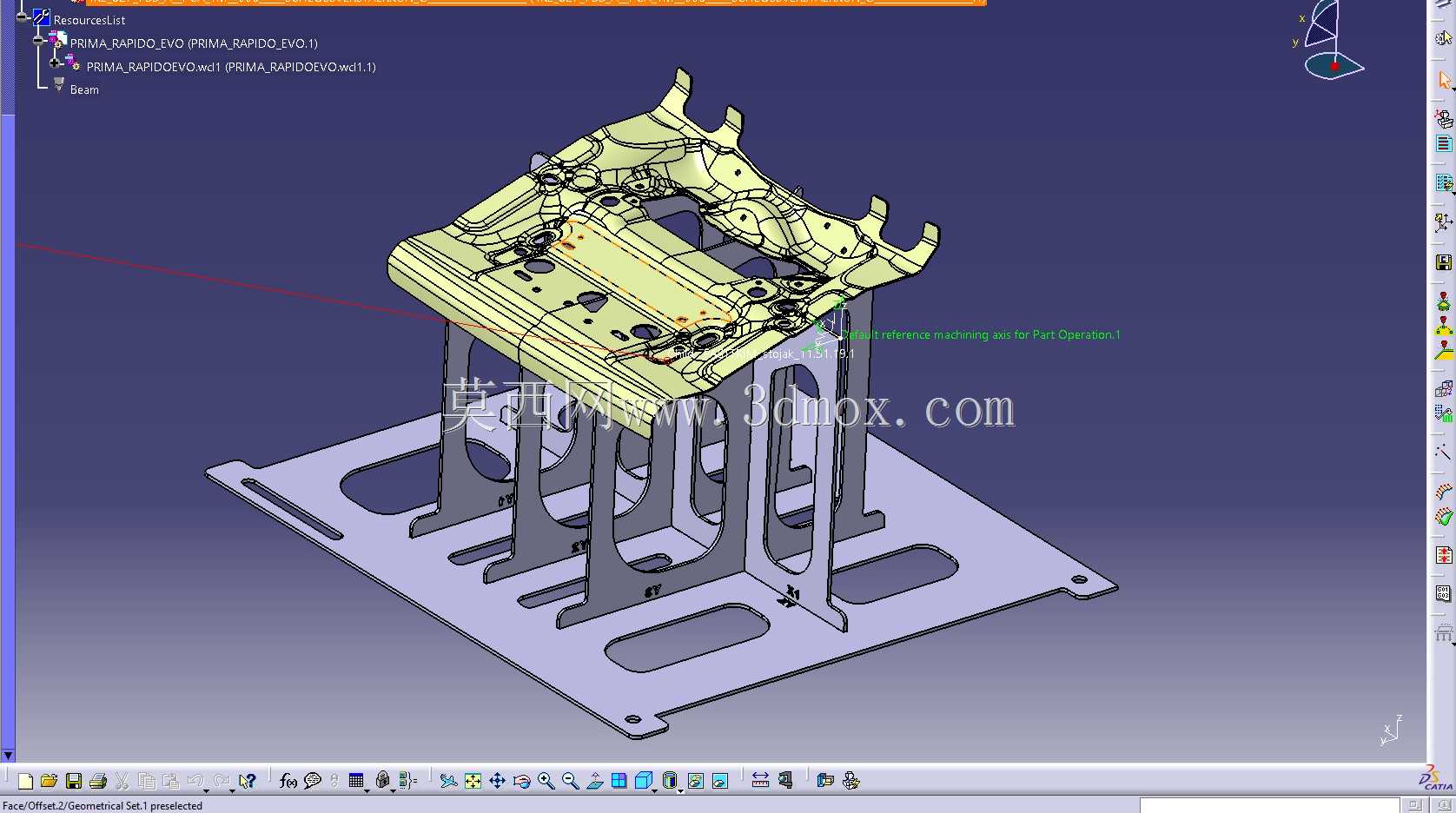This screenshot has height=813, width=1456.
Task: Activate Fly mode airplane icon
Action: 448,781
